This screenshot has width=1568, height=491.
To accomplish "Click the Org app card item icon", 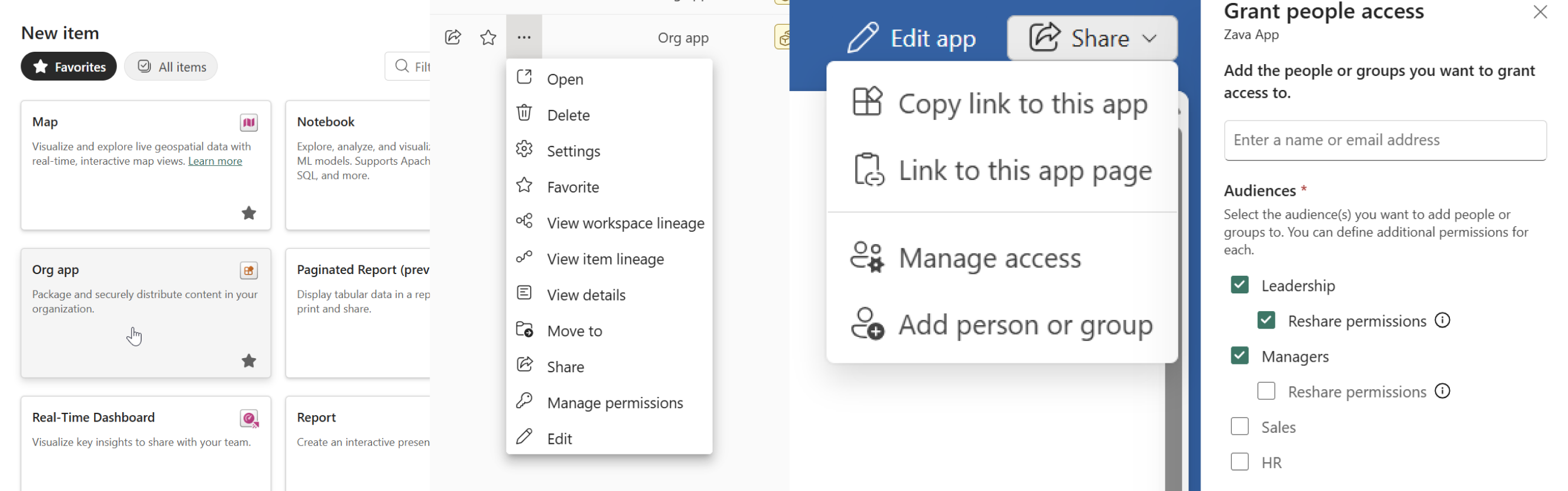I will coord(249,270).
